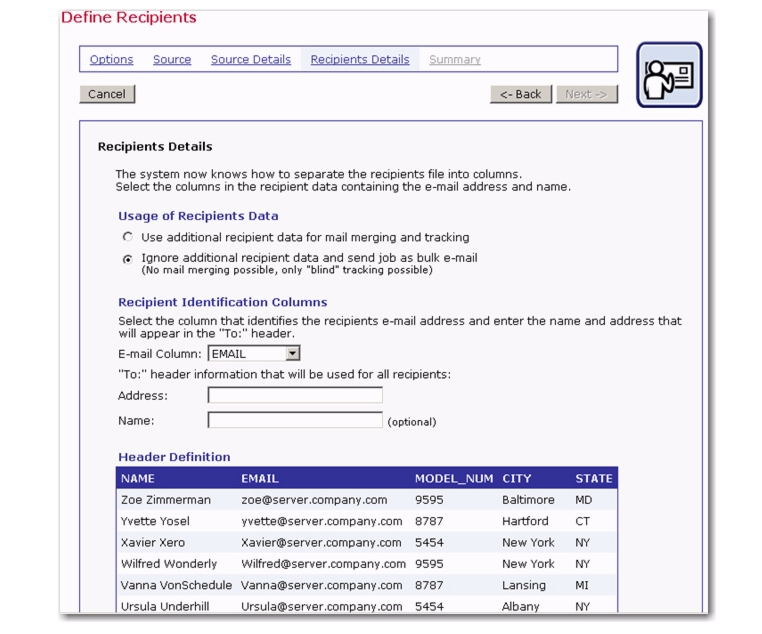Focus the optional Name input field
This screenshot has width=762, height=634.
tap(295, 420)
